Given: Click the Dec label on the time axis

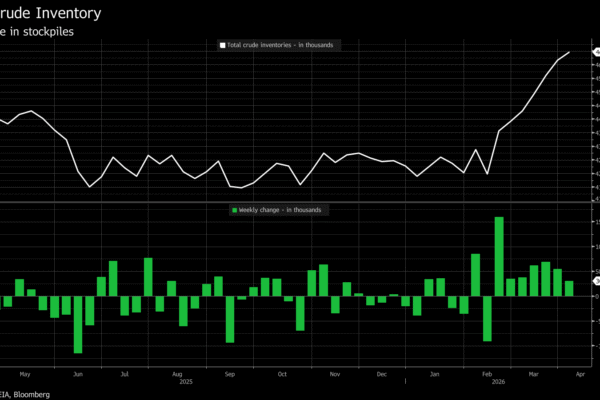Looking at the screenshot, I should (382, 374).
